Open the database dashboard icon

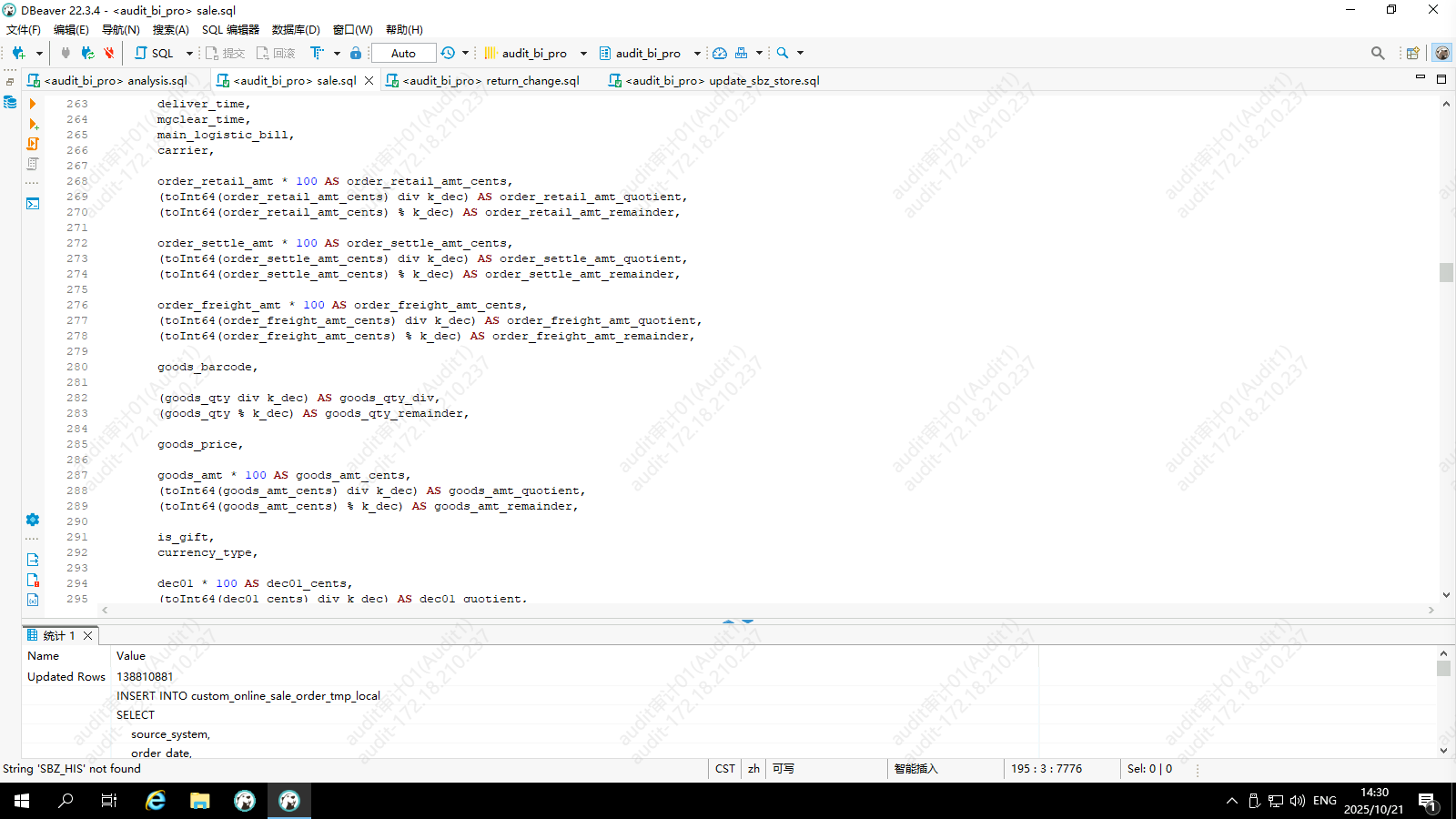click(x=719, y=53)
